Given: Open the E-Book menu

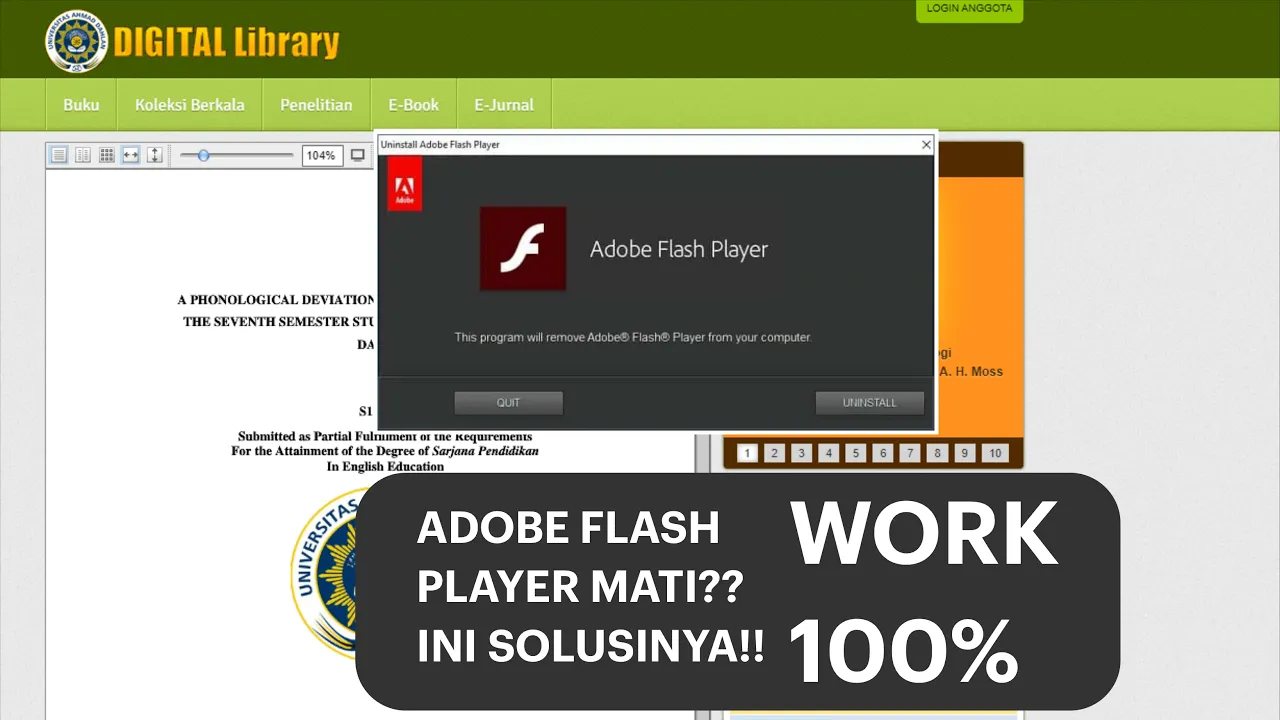Looking at the screenshot, I should (x=414, y=105).
